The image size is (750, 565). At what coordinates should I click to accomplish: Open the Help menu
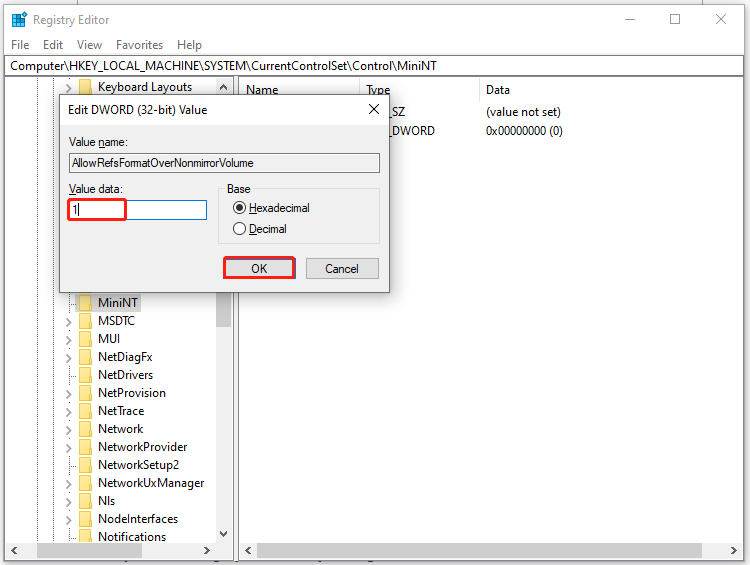point(189,45)
